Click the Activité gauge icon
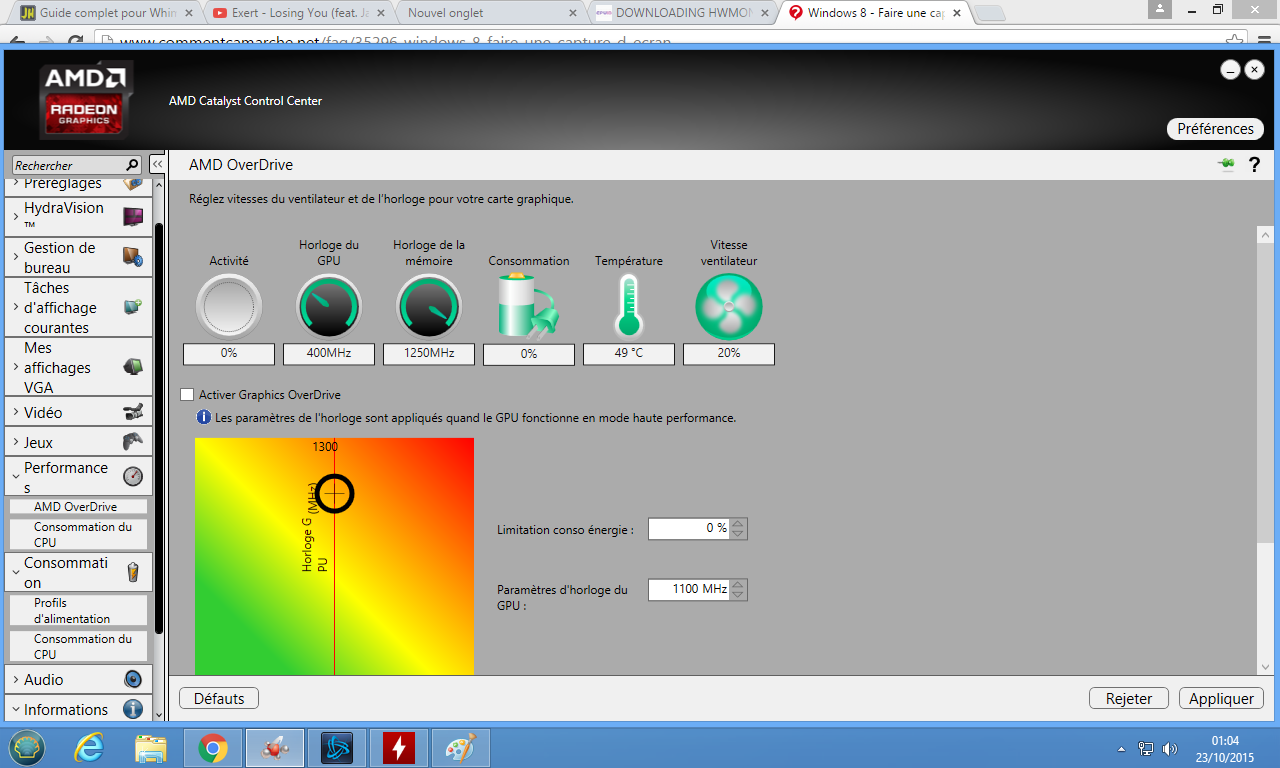Image resolution: width=1280 pixels, height=768 pixels. [229, 307]
